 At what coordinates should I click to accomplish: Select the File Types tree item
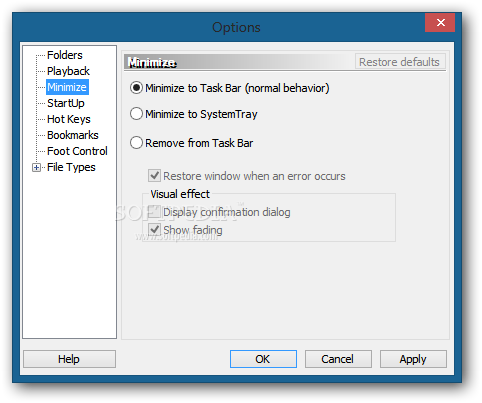pos(71,167)
